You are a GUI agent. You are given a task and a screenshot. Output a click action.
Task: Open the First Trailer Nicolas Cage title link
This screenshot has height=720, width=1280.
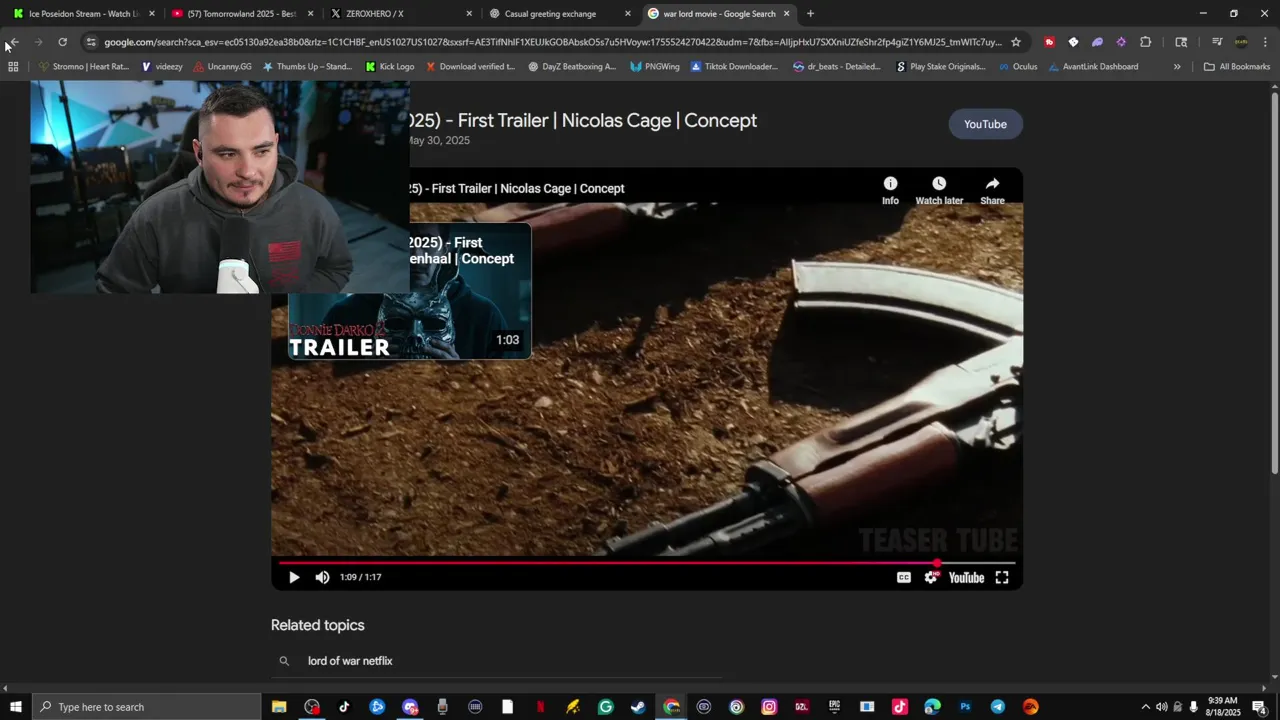coord(581,120)
